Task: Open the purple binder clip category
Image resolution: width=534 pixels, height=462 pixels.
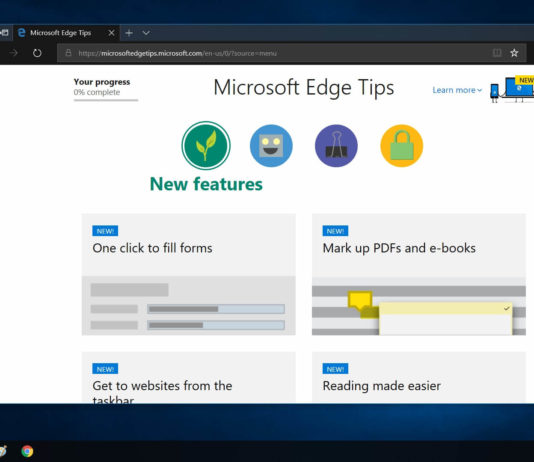Action: tap(336, 146)
